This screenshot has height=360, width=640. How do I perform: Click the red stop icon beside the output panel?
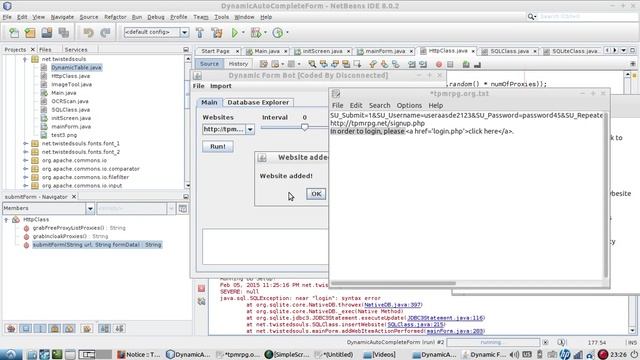click(201, 288)
